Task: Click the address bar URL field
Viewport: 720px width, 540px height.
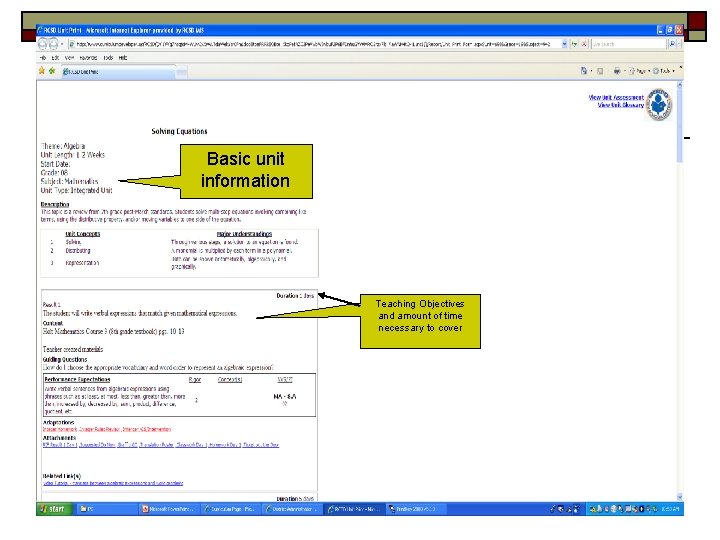Action: click(x=315, y=44)
